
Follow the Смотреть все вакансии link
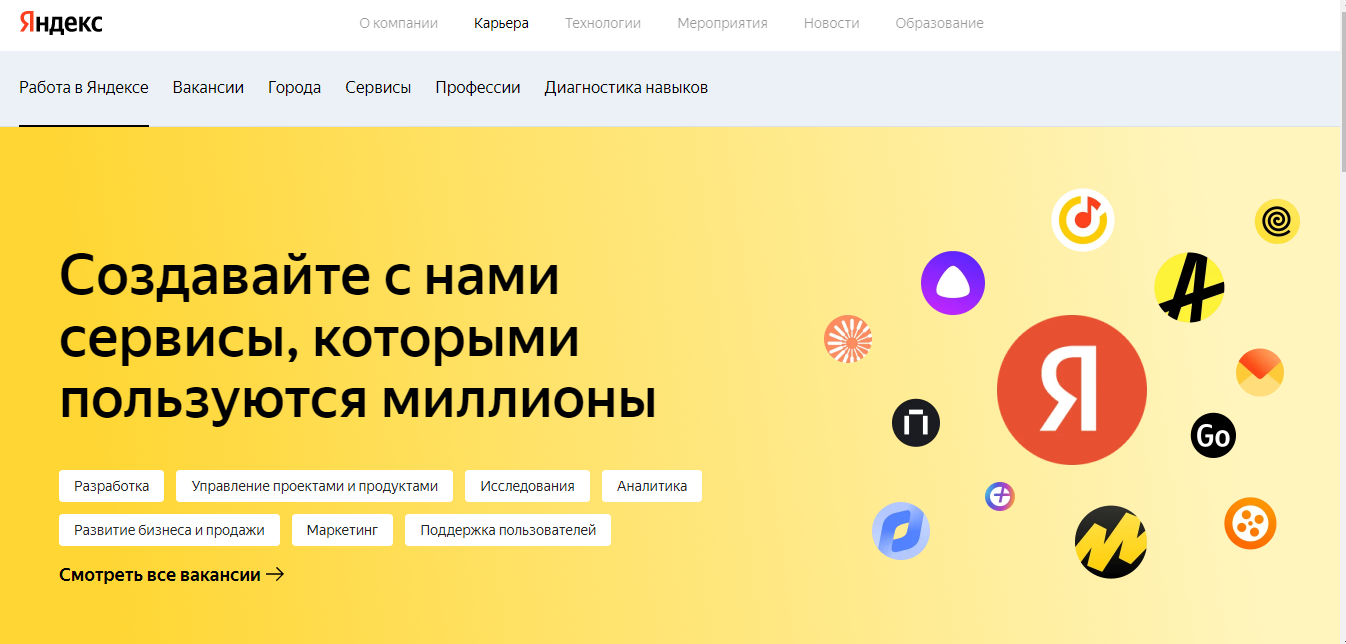coord(163,574)
